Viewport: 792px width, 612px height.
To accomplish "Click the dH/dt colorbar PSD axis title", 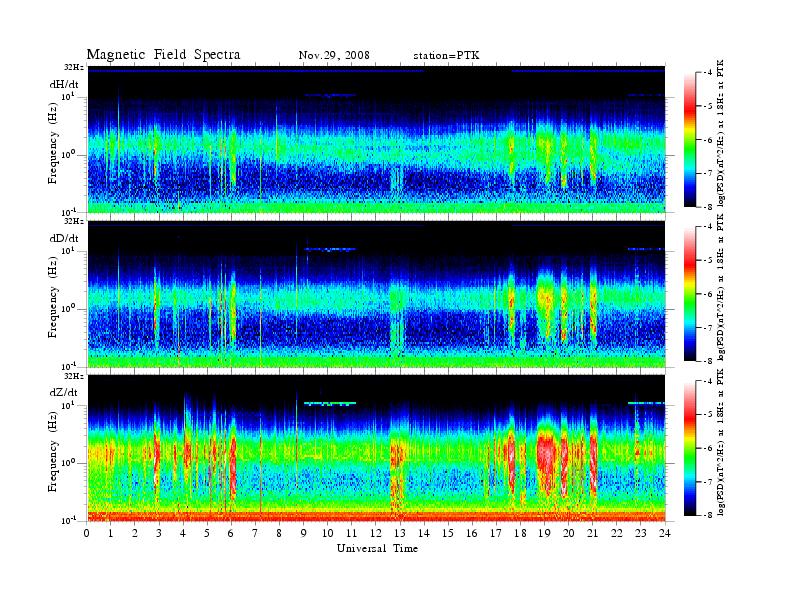I will pos(721,133).
